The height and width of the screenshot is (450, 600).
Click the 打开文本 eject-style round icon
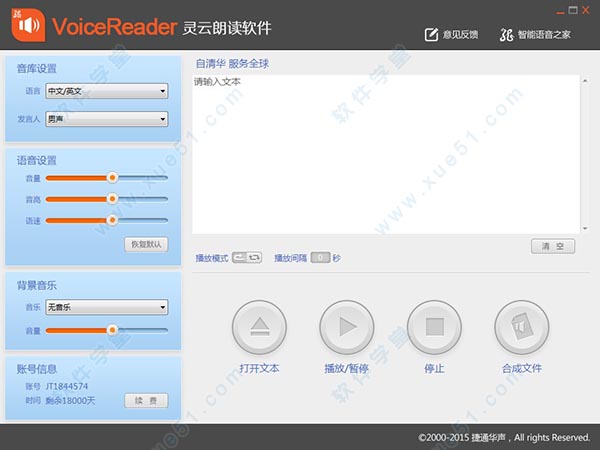tap(259, 327)
